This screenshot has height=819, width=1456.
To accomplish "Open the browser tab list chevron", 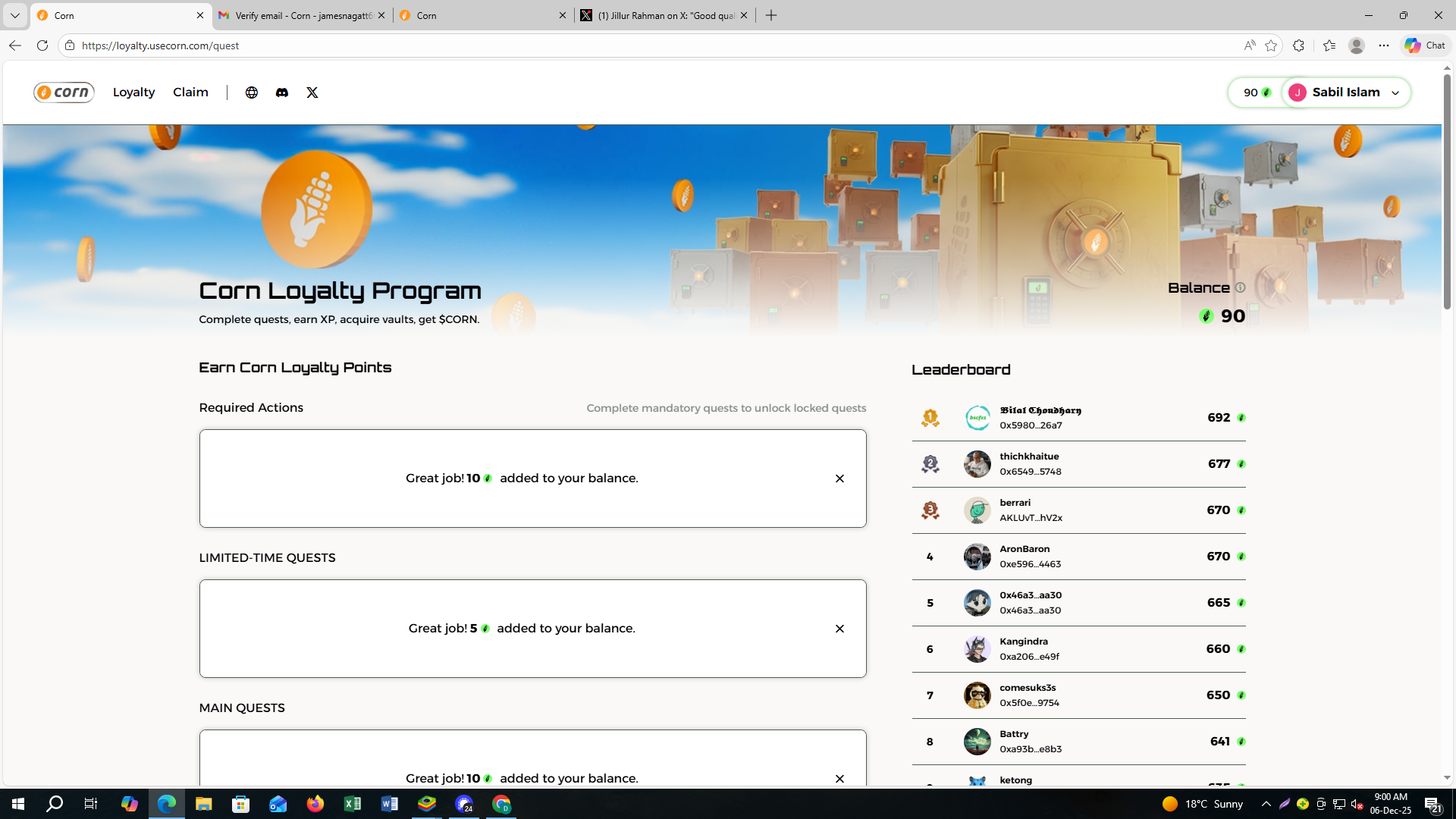I will pyautogui.click(x=14, y=15).
